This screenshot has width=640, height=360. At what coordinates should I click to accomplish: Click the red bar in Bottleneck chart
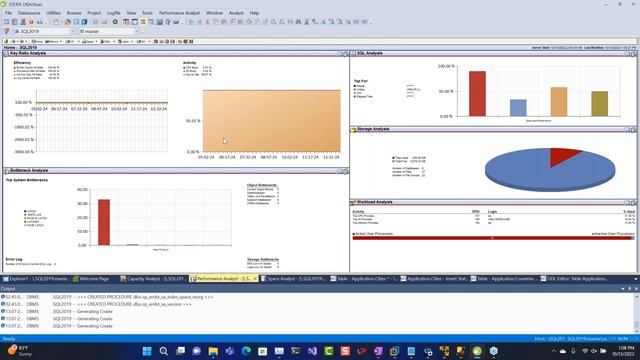[104, 222]
